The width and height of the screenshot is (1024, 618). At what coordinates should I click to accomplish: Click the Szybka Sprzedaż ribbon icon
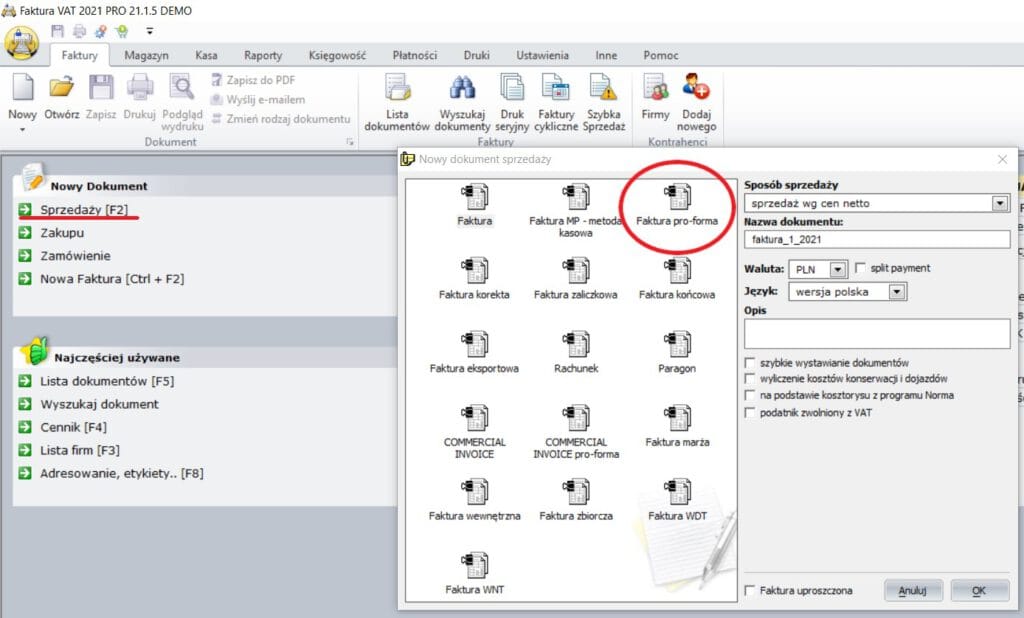[605, 90]
